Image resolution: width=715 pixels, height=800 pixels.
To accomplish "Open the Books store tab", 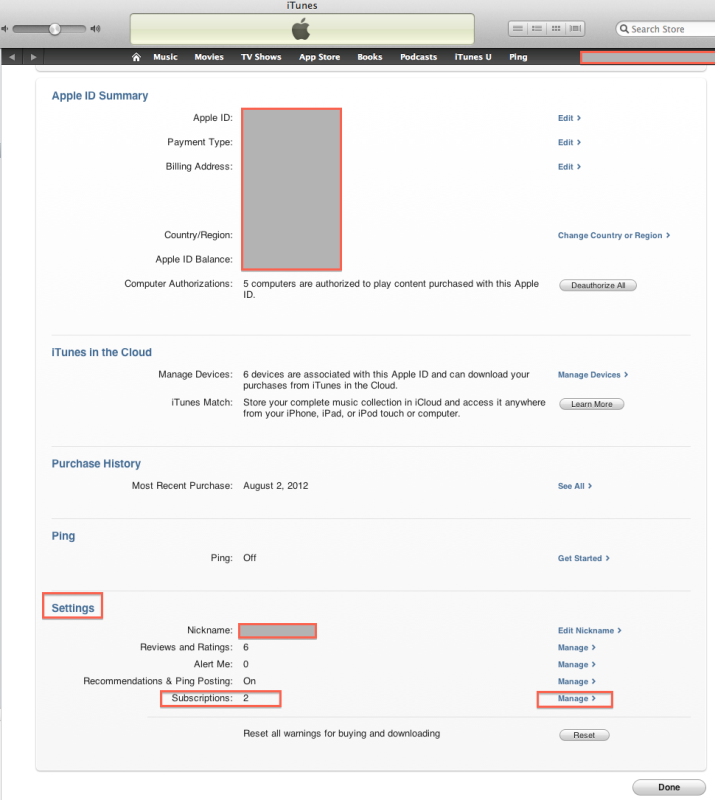I will click(x=369, y=57).
